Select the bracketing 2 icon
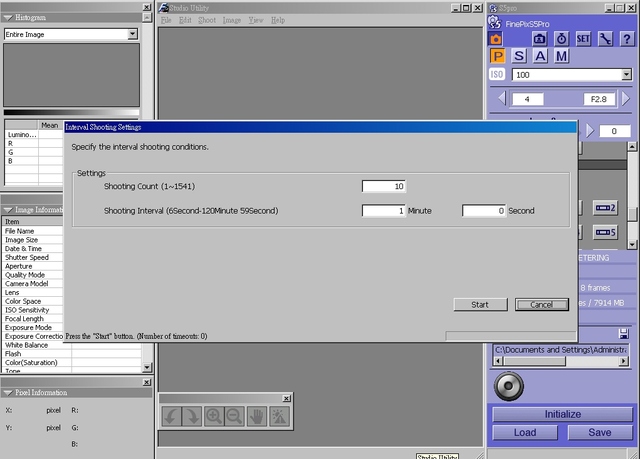 pyautogui.click(x=605, y=208)
